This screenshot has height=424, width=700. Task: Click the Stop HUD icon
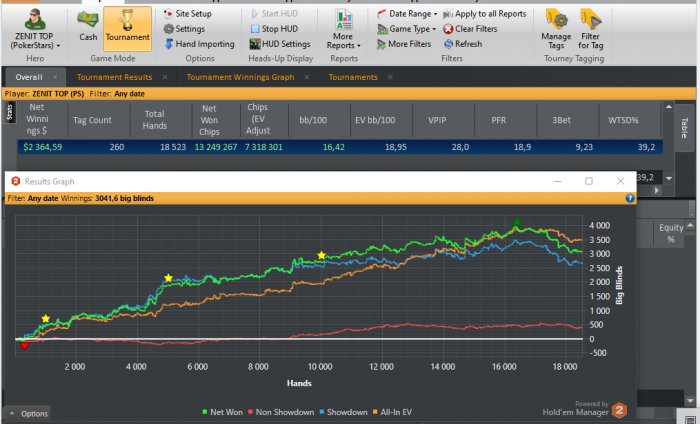point(255,29)
